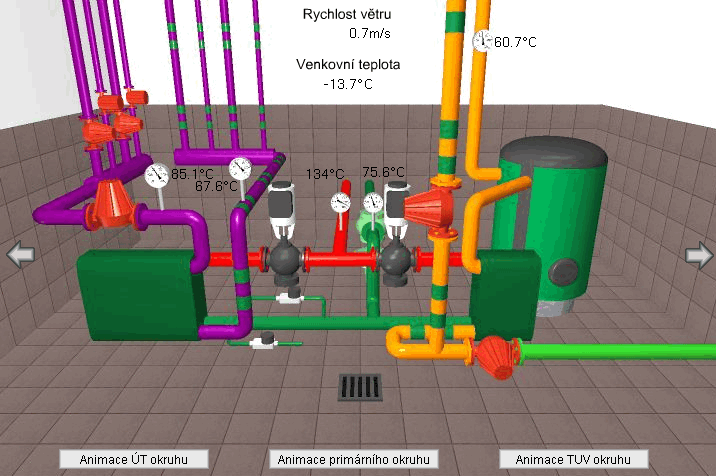Select the upper small valve on thin green pipe
This screenshot has height=476, width=716.
click(x=290, y=296)
